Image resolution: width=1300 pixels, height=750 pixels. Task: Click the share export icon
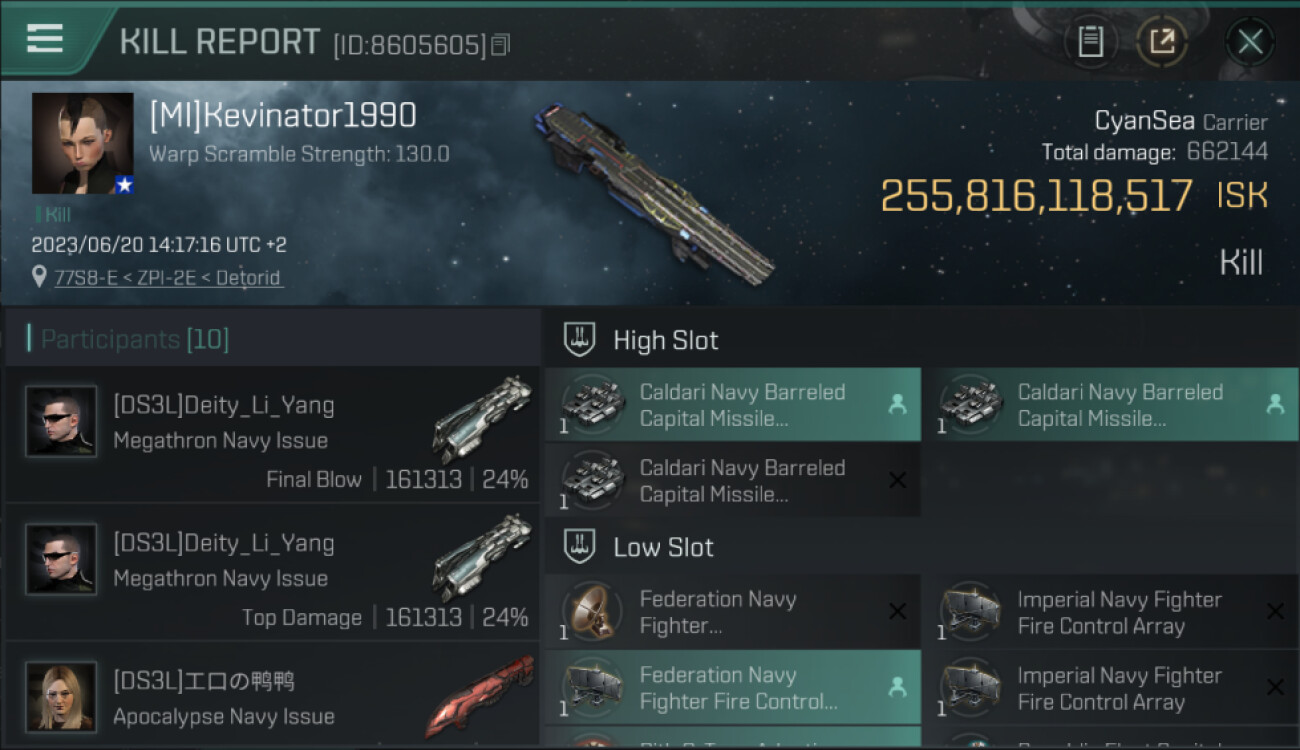point(1161,42)
